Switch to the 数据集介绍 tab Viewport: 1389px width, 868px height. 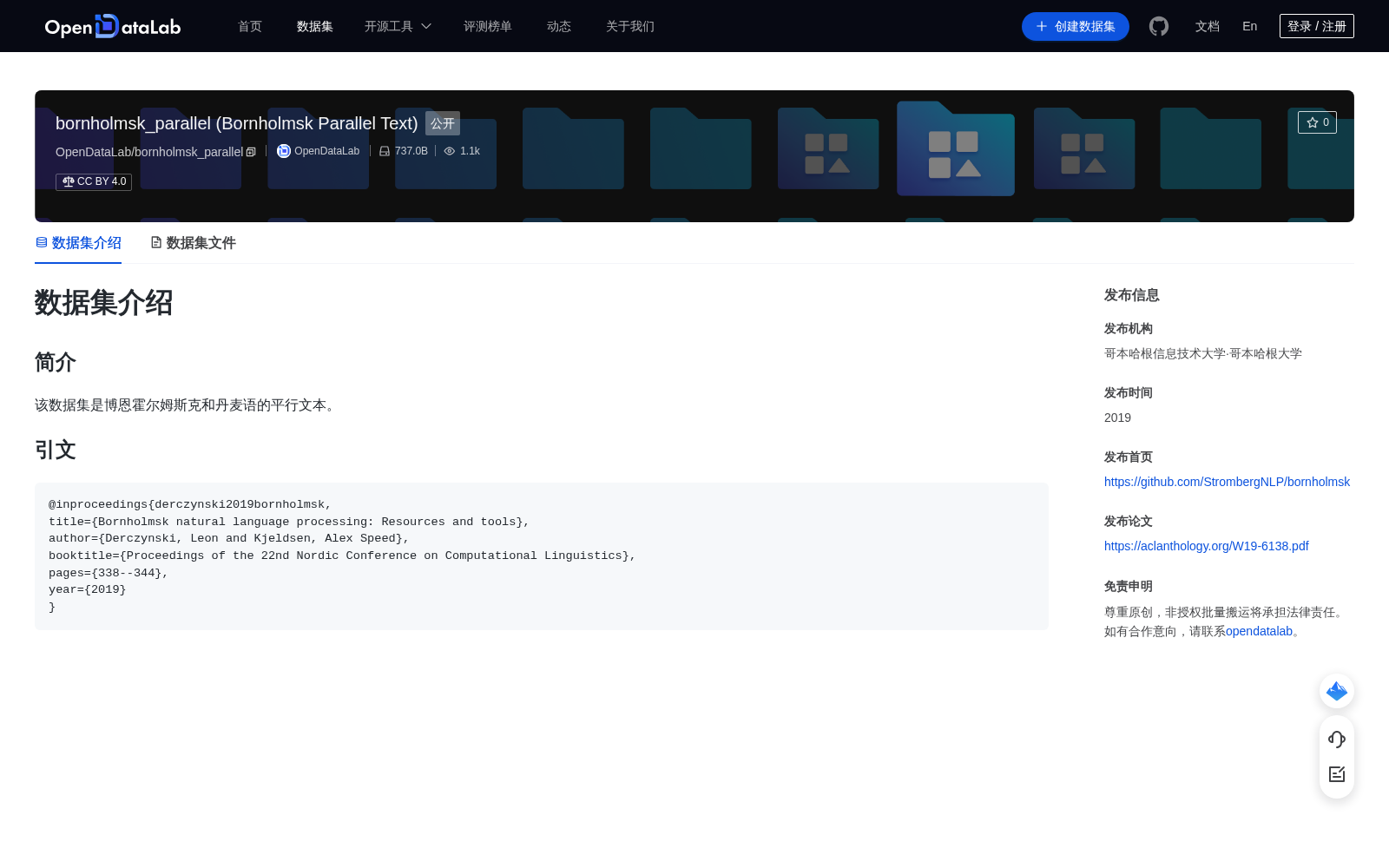click(78, 243)
